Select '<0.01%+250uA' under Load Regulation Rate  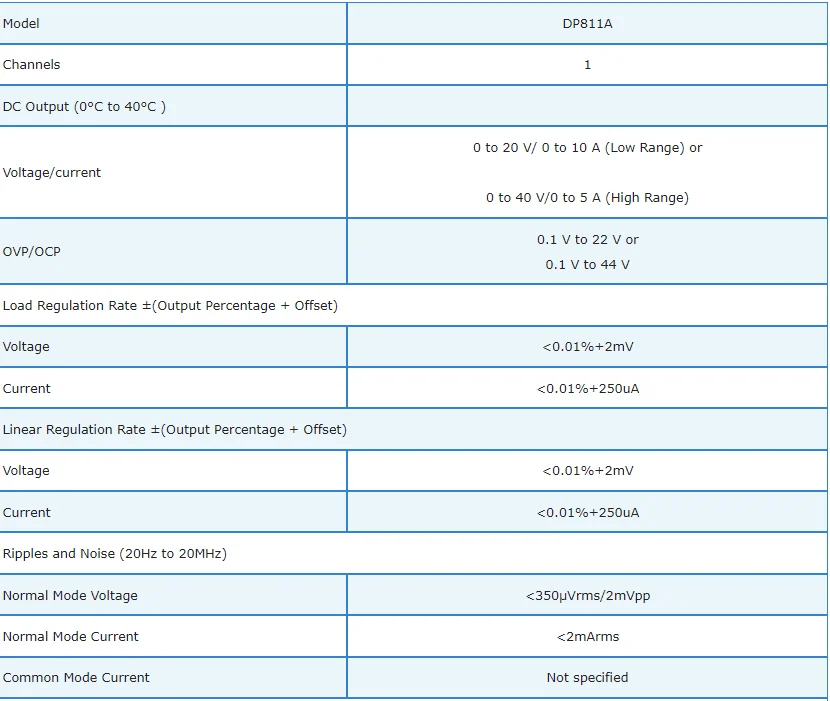(x=588, y=389)
